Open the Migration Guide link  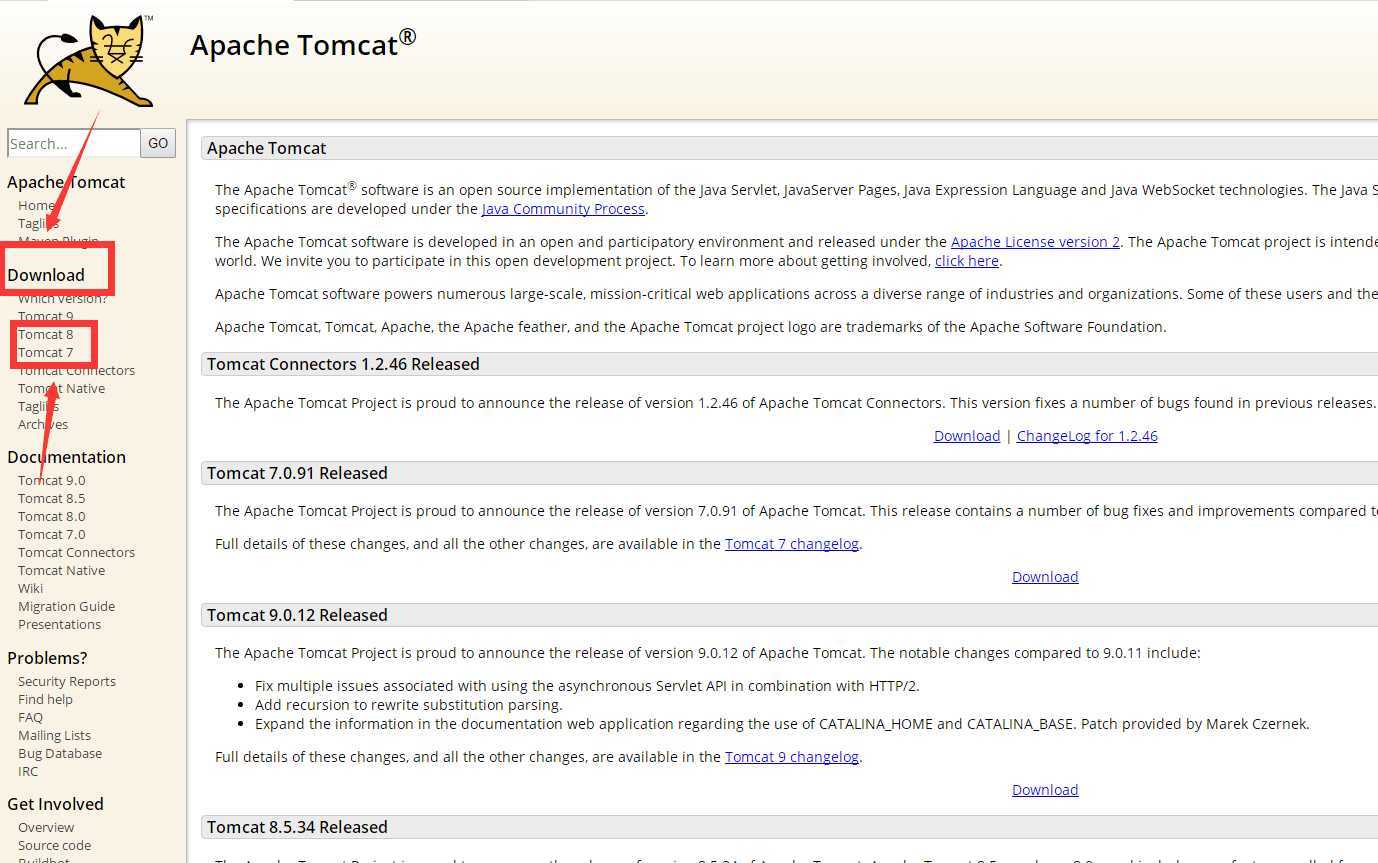tap(66, 606)
